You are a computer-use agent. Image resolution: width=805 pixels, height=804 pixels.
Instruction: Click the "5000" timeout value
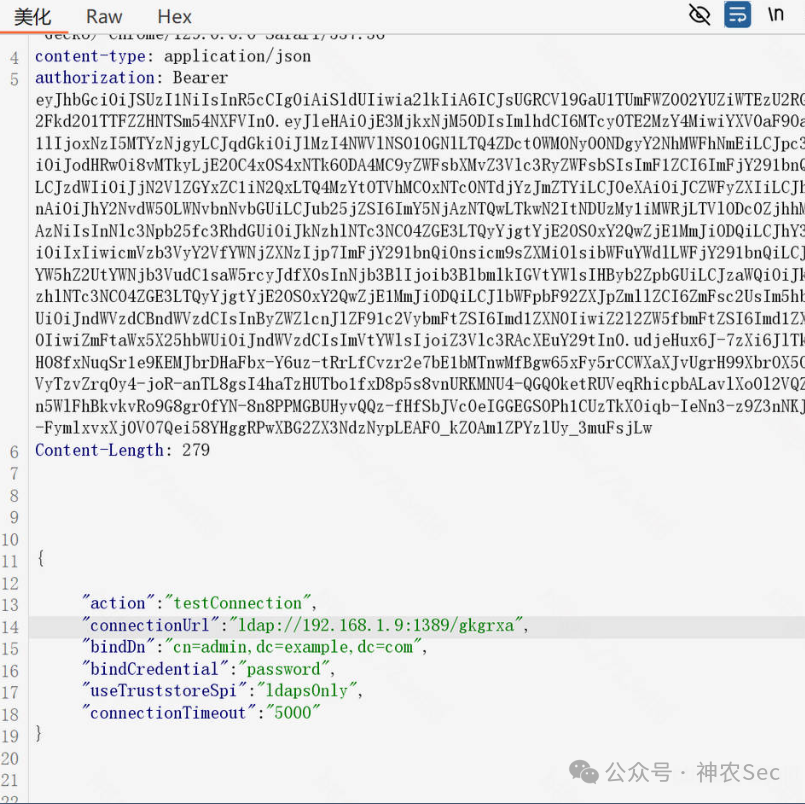click(x=293, y=713)
